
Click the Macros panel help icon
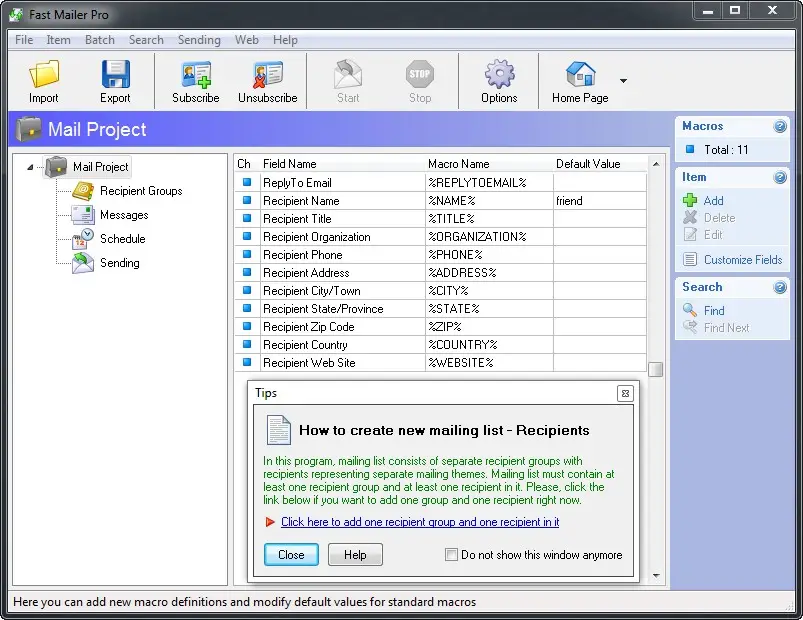[779, 126]
